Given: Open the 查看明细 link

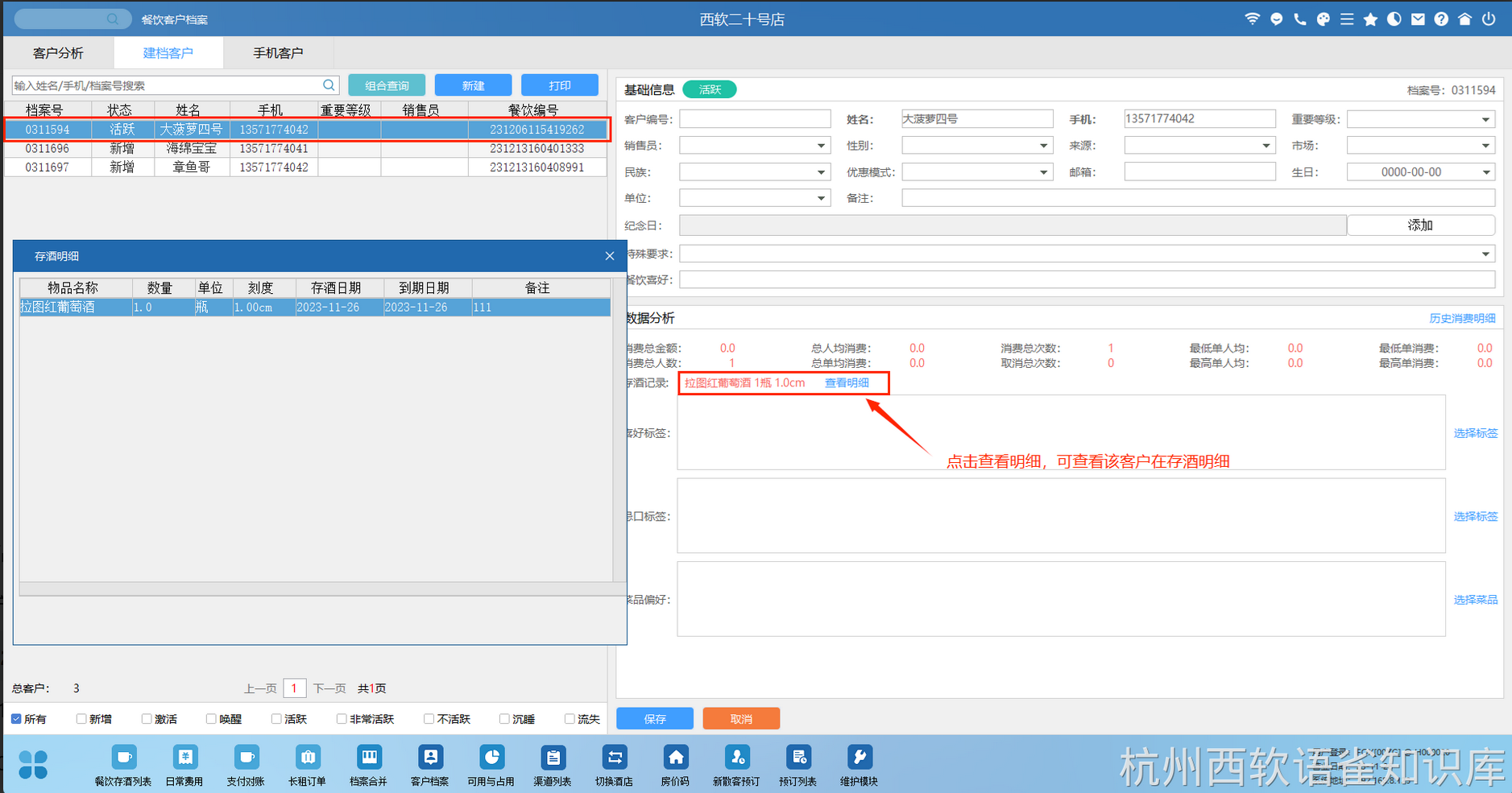Looking at the screenshot, I should [847, 383].
